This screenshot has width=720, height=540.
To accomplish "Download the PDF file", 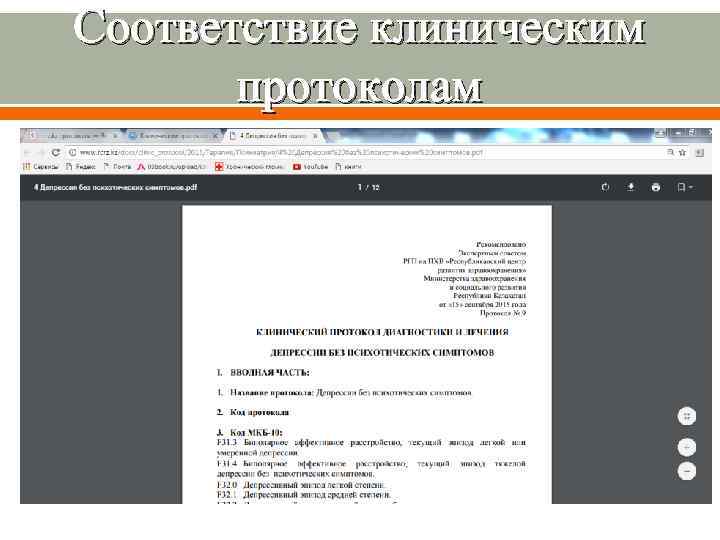I will click(x=631, y=187).
